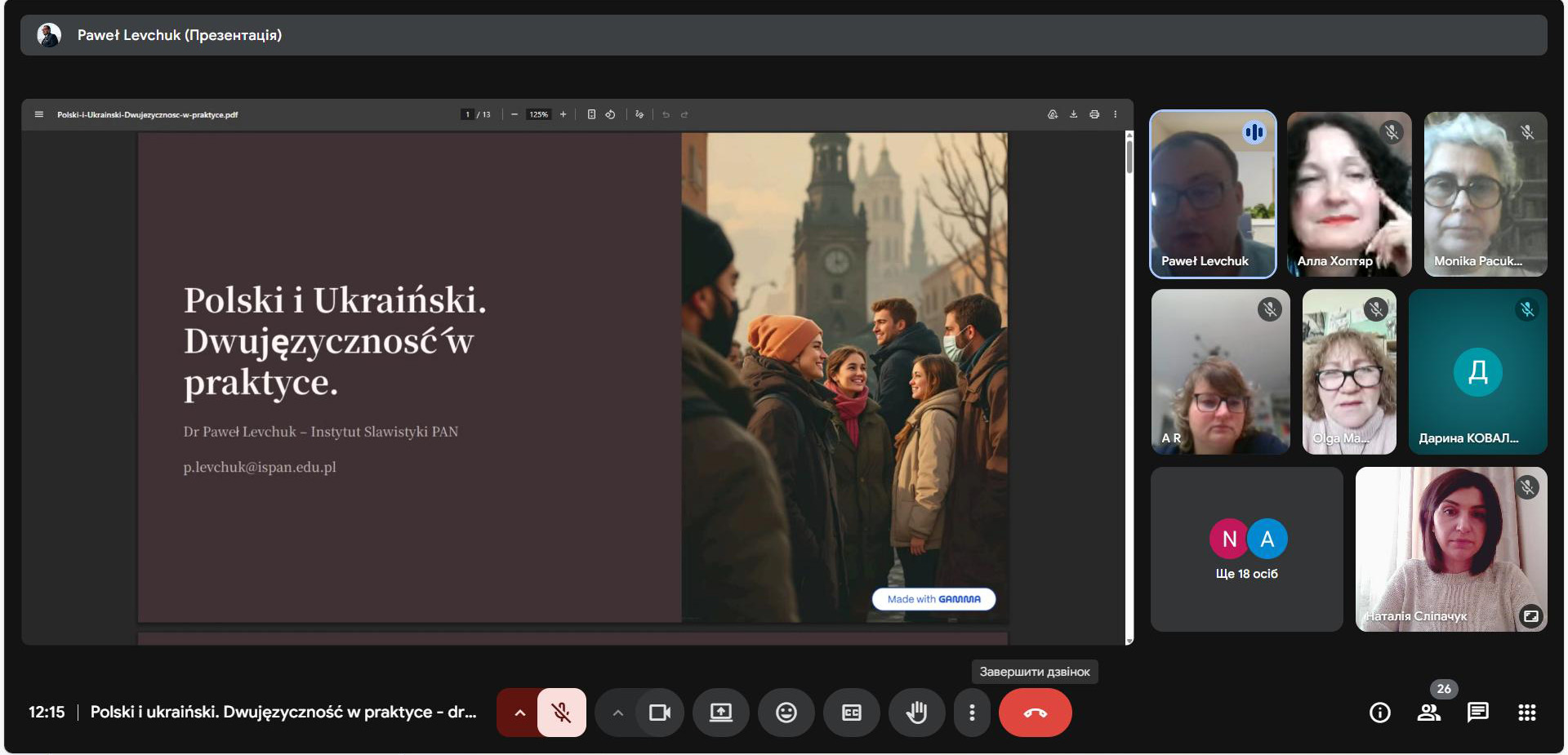Expand audio settings arrow beside microphone
The width and height of the screenshot is (1568, 755).
[x=519, y=713]
